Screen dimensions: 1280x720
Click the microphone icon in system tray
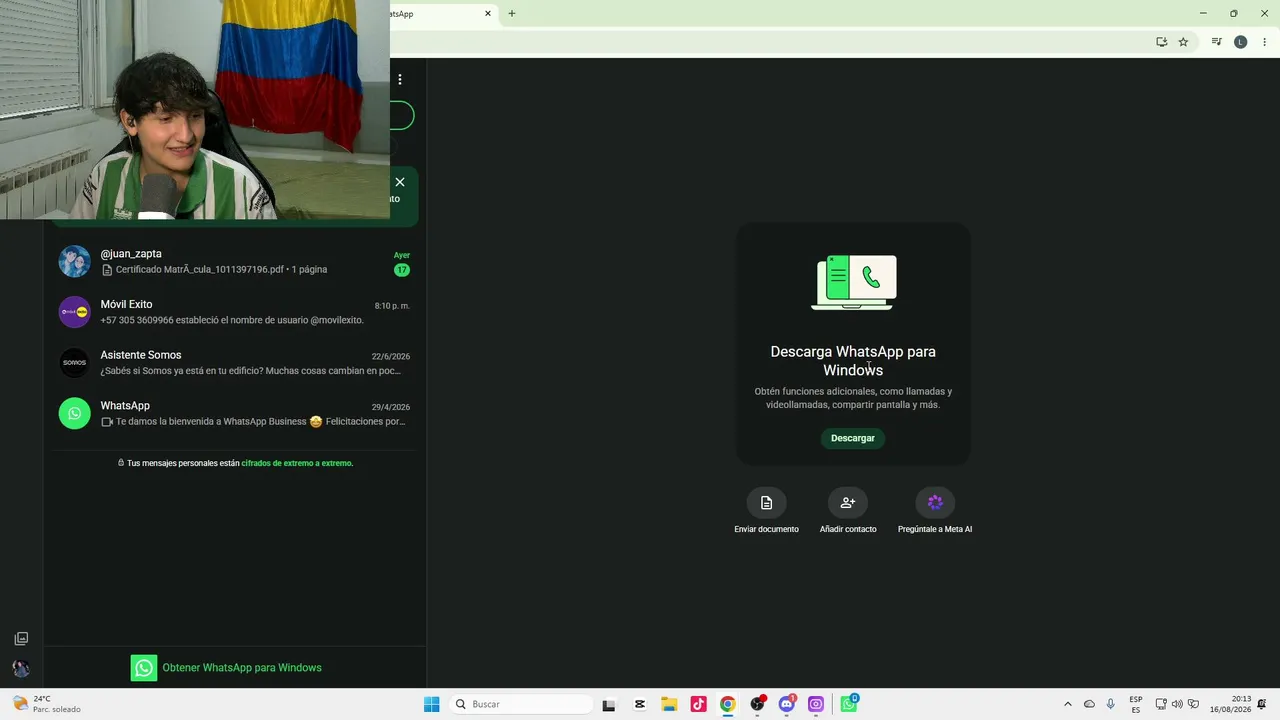click(1111, 704)
